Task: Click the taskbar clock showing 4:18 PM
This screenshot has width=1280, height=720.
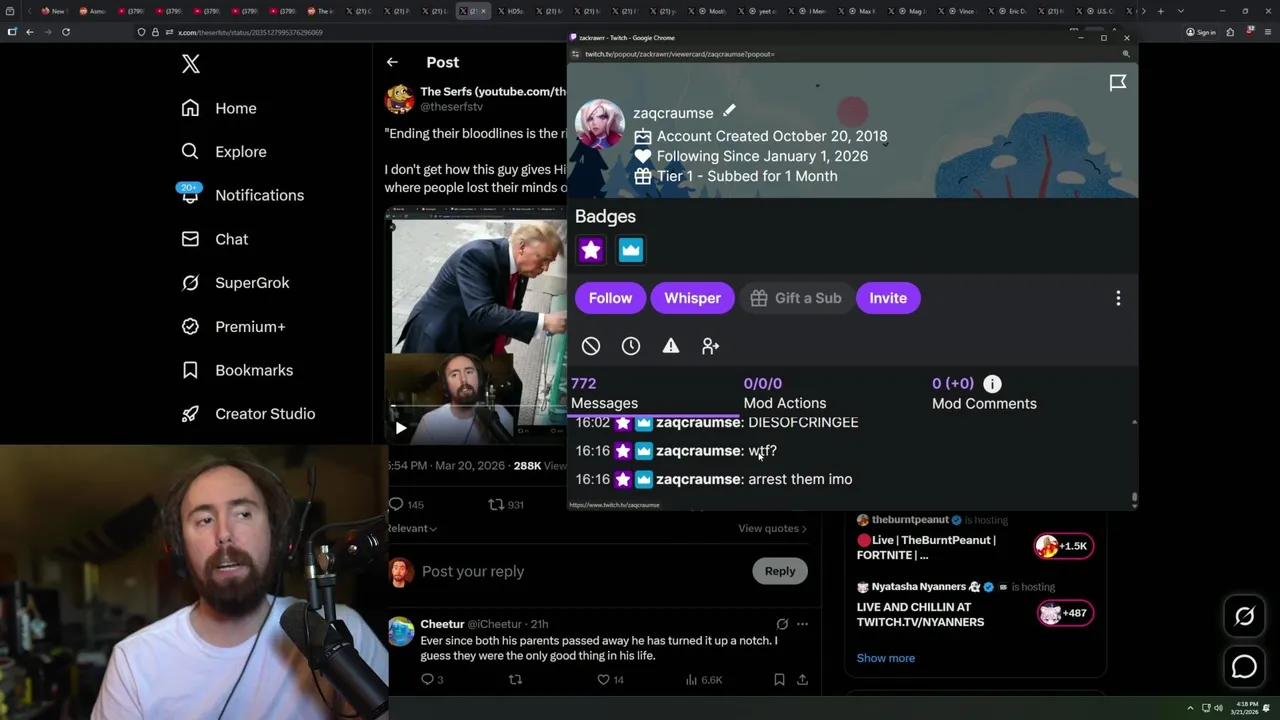Action: (1246, 708)
